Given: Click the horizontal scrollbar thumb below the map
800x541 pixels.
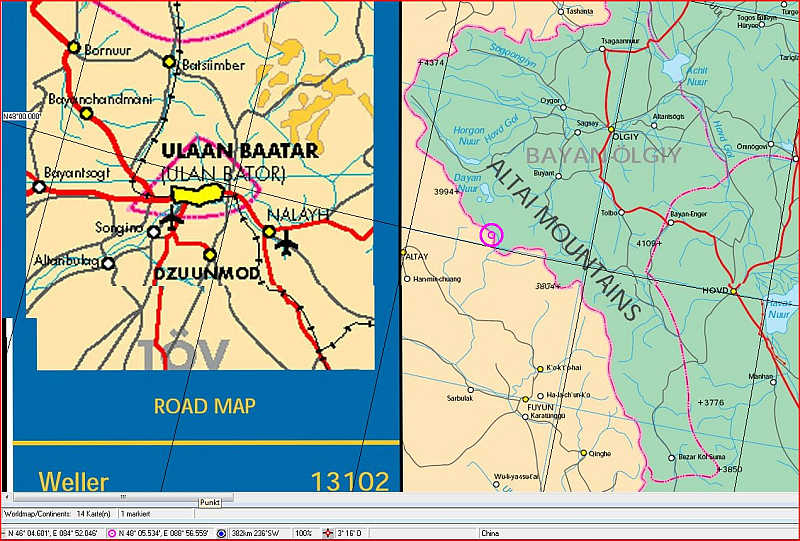Looking at the screenshot, I should (123, 497).
